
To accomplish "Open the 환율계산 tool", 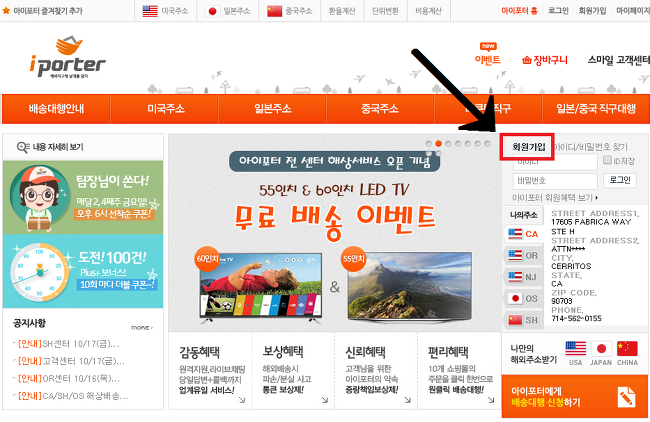I will [342, 11].
